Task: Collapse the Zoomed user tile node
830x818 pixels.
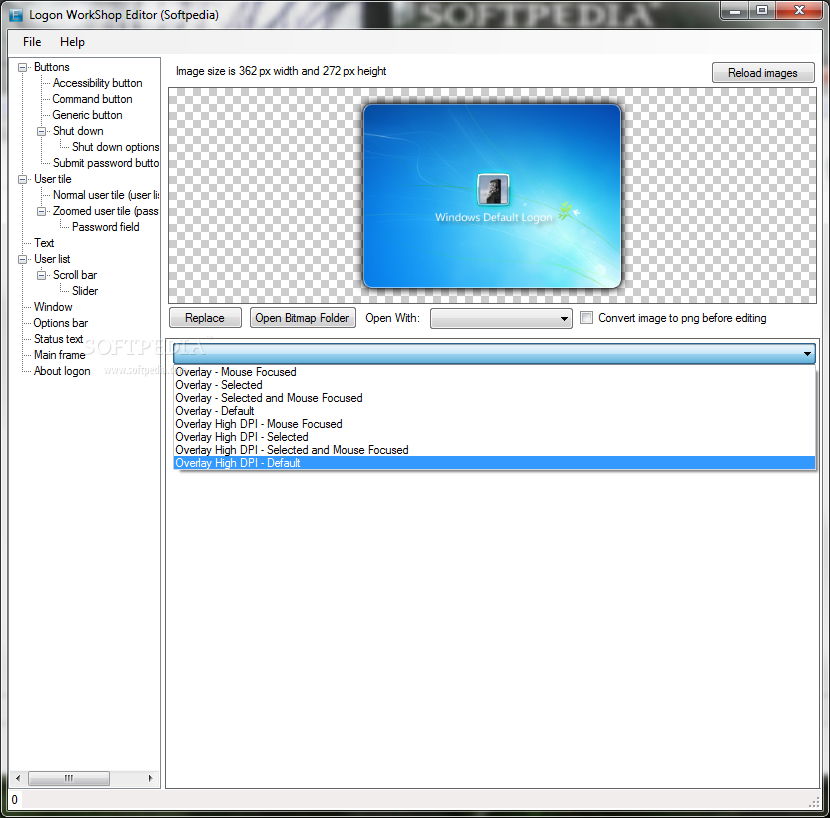Action: pos(41,211)
